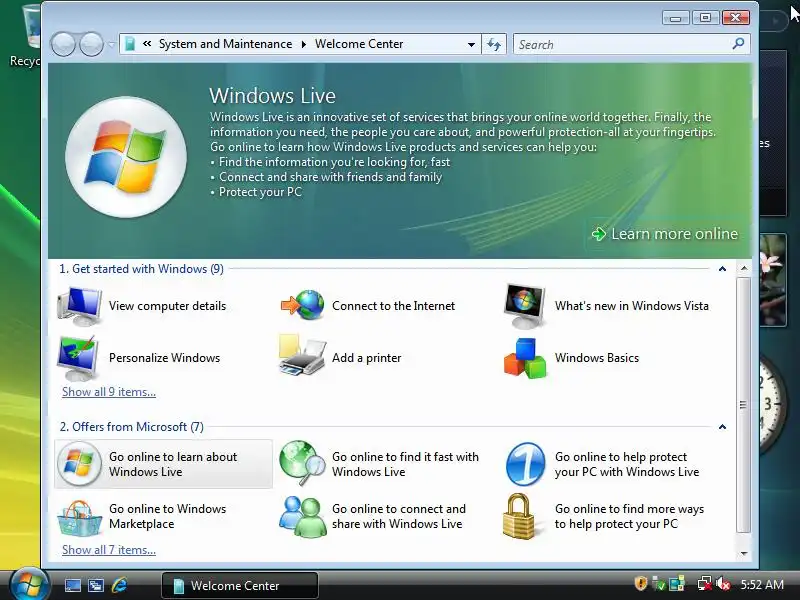Open the Windows Basics colored cubes icon
The height and width of the screenshot is (600, 800).
525,358
